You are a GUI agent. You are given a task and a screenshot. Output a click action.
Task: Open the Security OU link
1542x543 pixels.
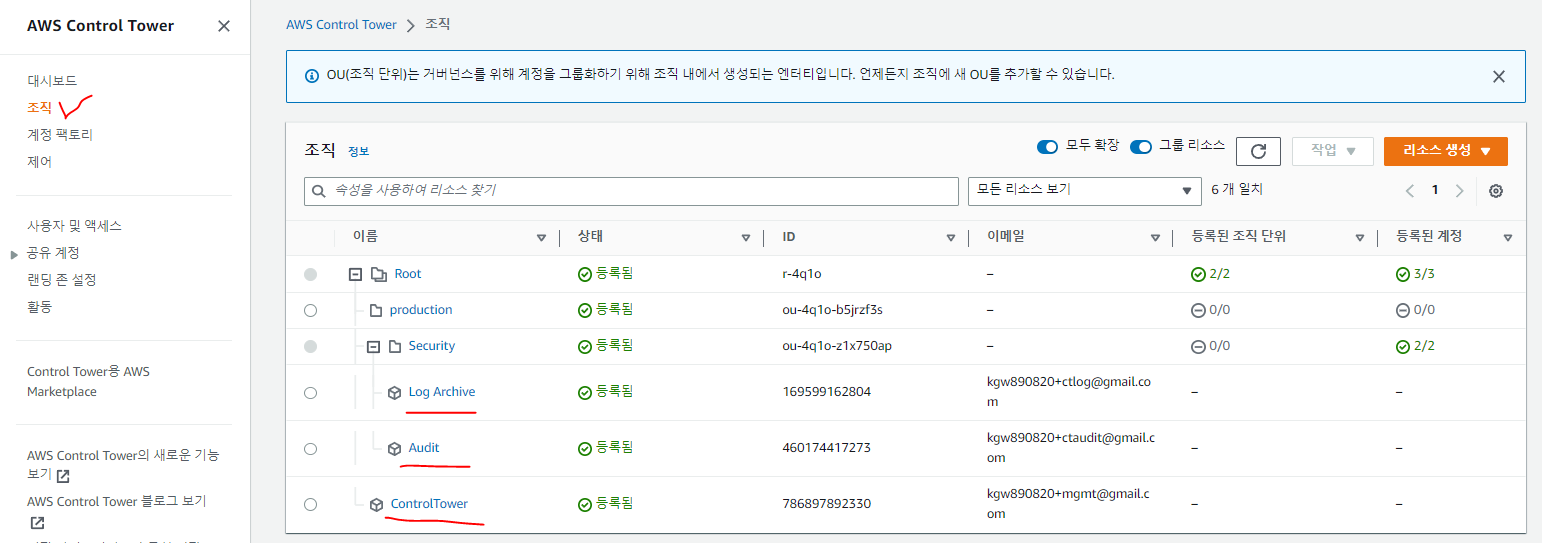pyautogui.click(x=432, y=346)
